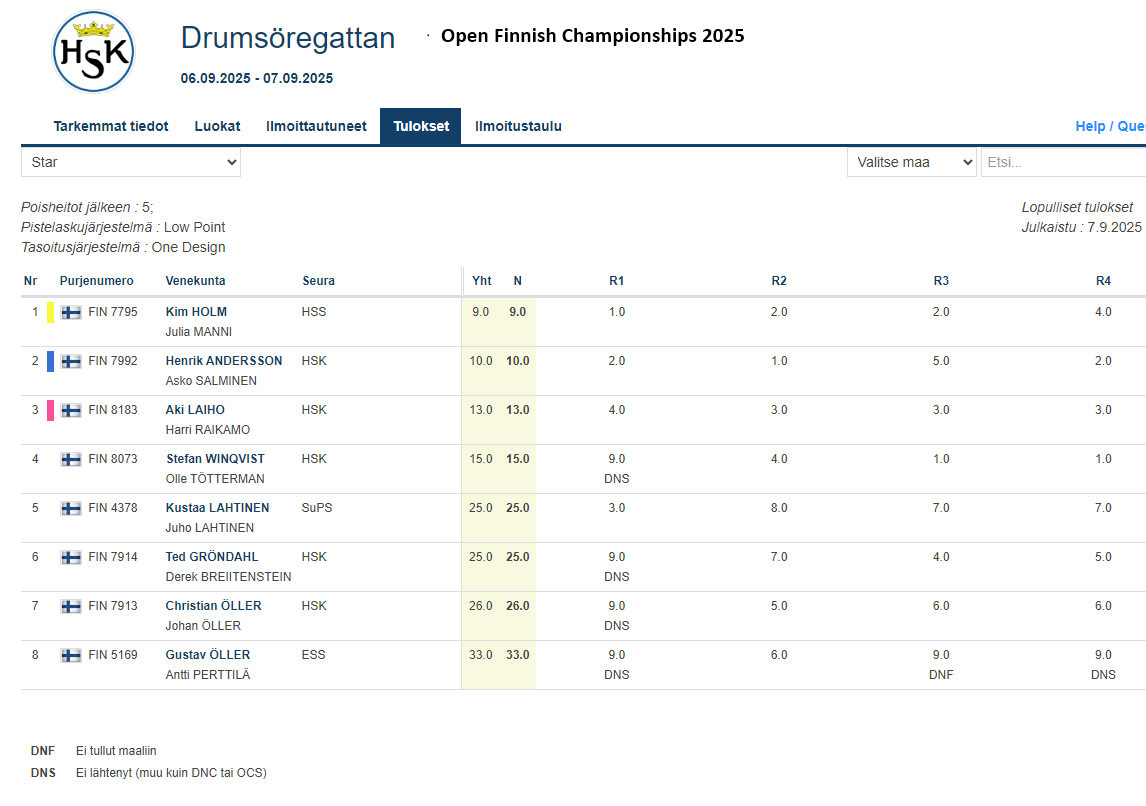Image resolution: width=1146 pixels, height=806 pixels.
Task: Open the Star class dropdown
Action: coord(131,162)
